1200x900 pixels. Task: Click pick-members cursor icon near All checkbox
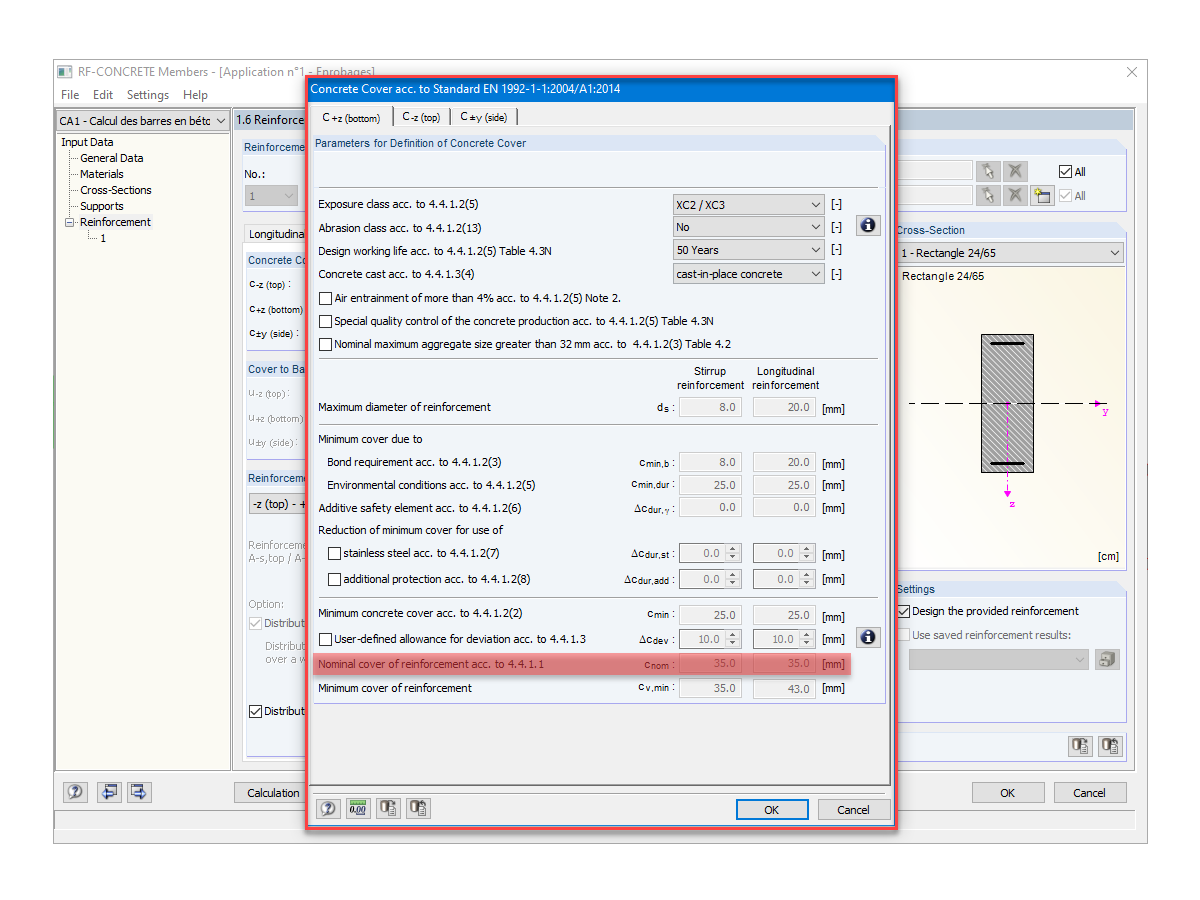click(x=989, y=171)
